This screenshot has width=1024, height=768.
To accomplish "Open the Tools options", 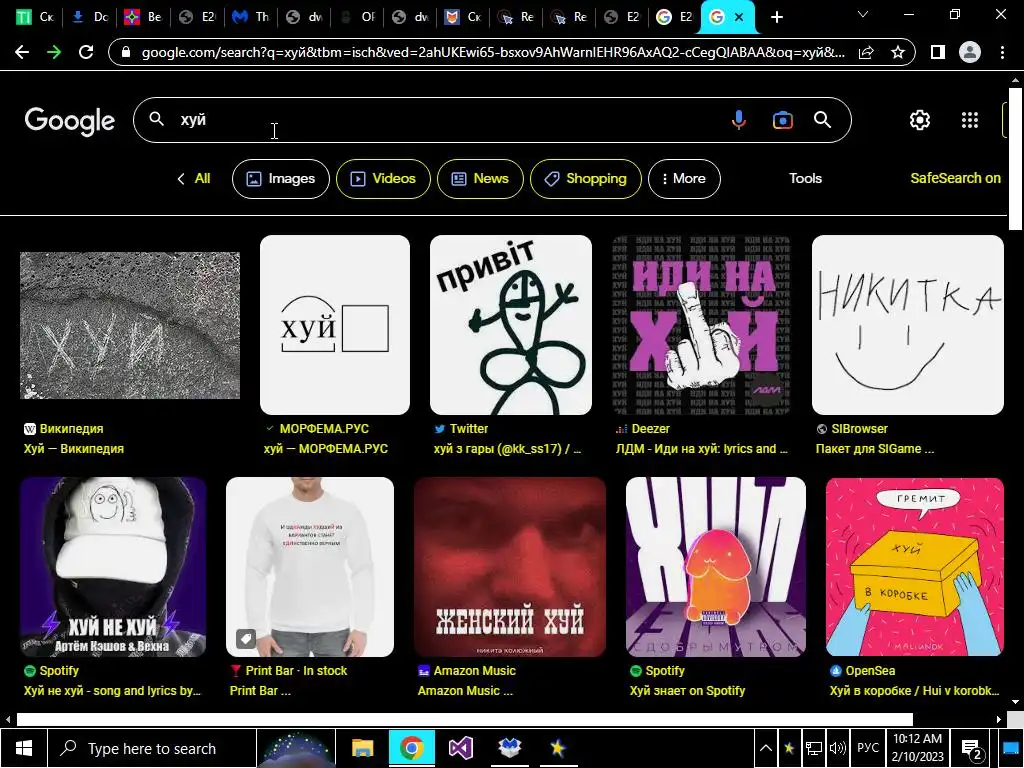I will [x=805, y=178].
